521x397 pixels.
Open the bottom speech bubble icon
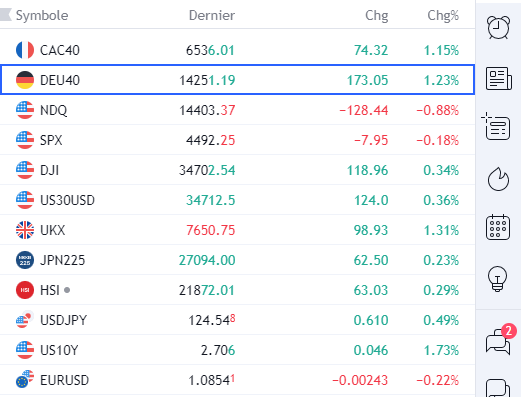click(498, 388)
